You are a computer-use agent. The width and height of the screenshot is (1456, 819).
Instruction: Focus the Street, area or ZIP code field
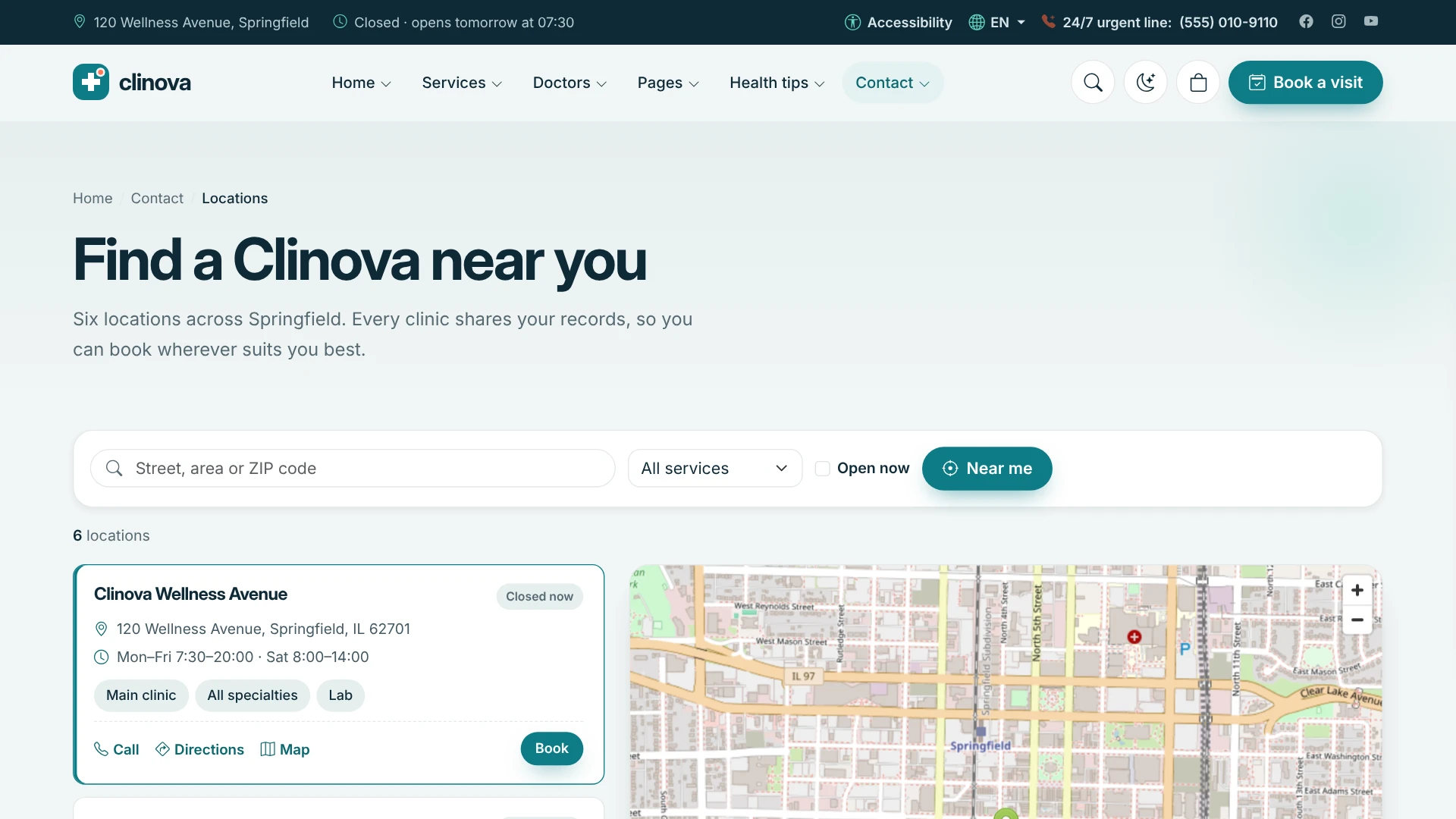[x=353, y=469]
